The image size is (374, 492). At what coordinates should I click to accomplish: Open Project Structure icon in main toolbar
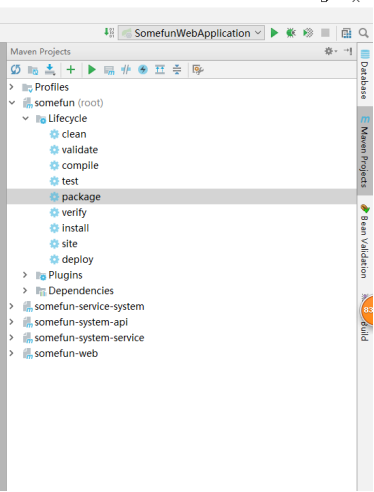(x=346, y=33)
